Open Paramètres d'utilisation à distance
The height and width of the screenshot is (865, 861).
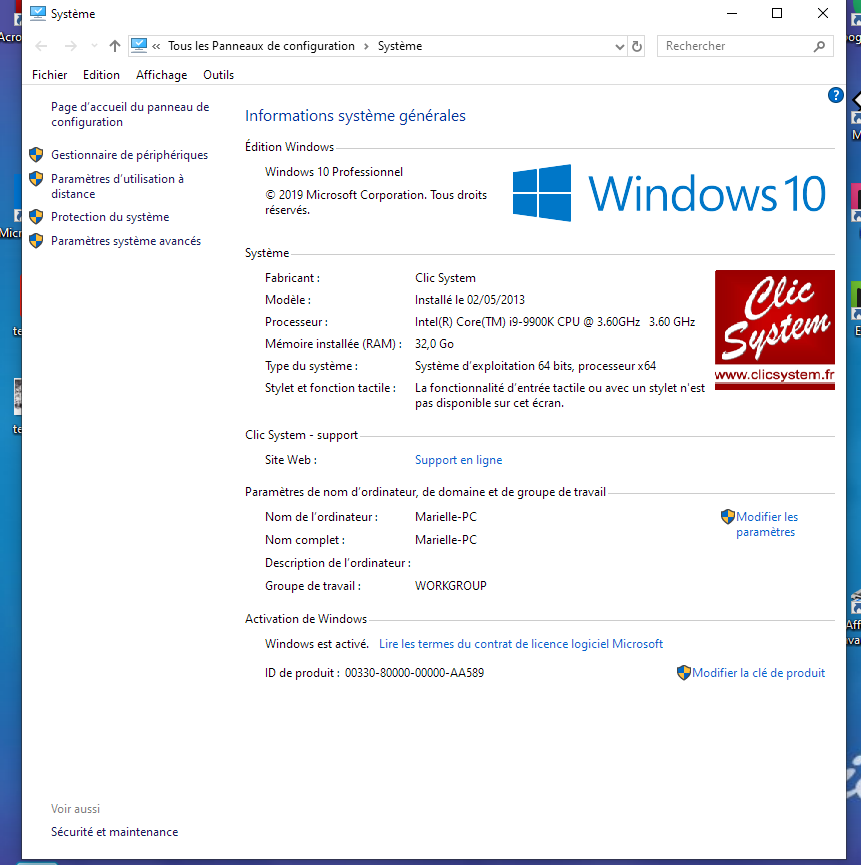tap(117, 186)
